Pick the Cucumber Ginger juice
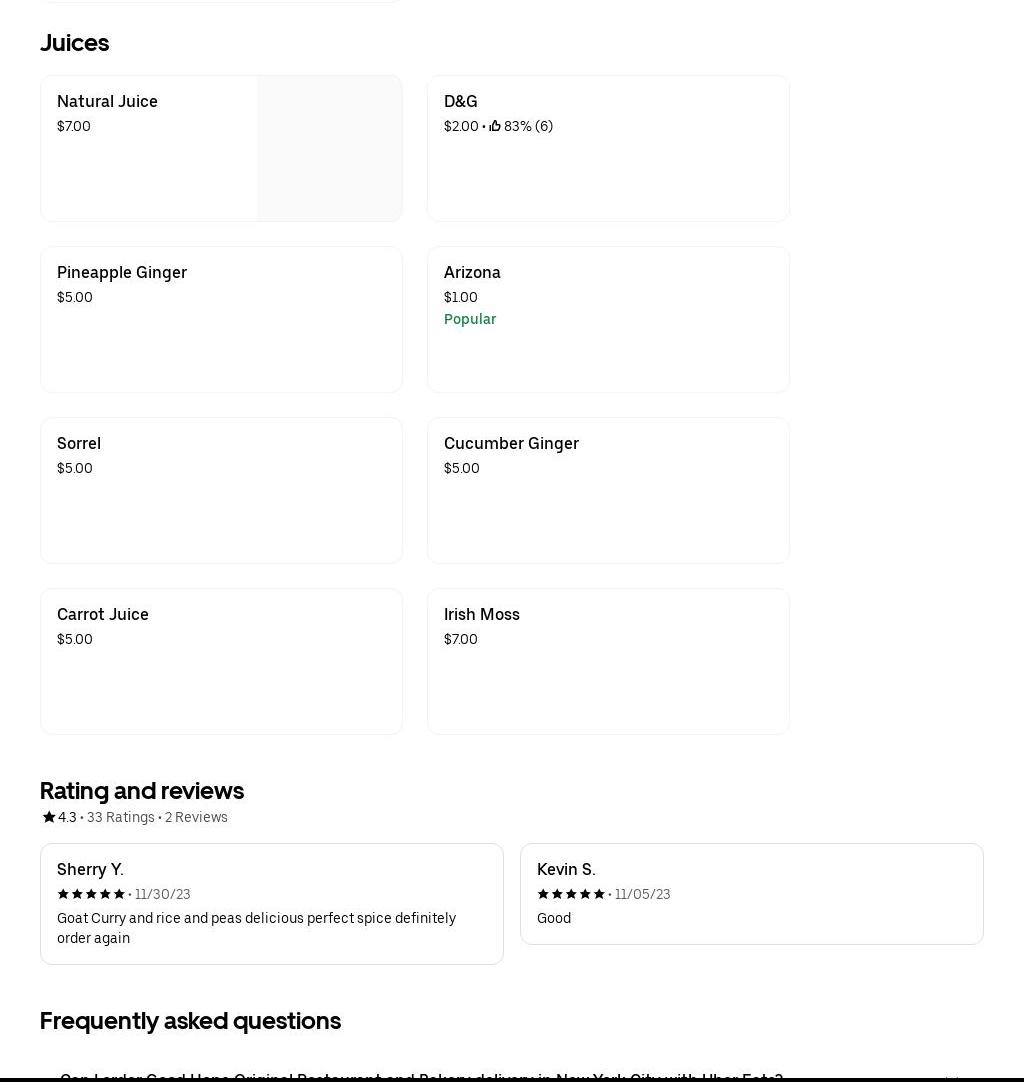1024x1082 pixels. (x=608, y=490)
